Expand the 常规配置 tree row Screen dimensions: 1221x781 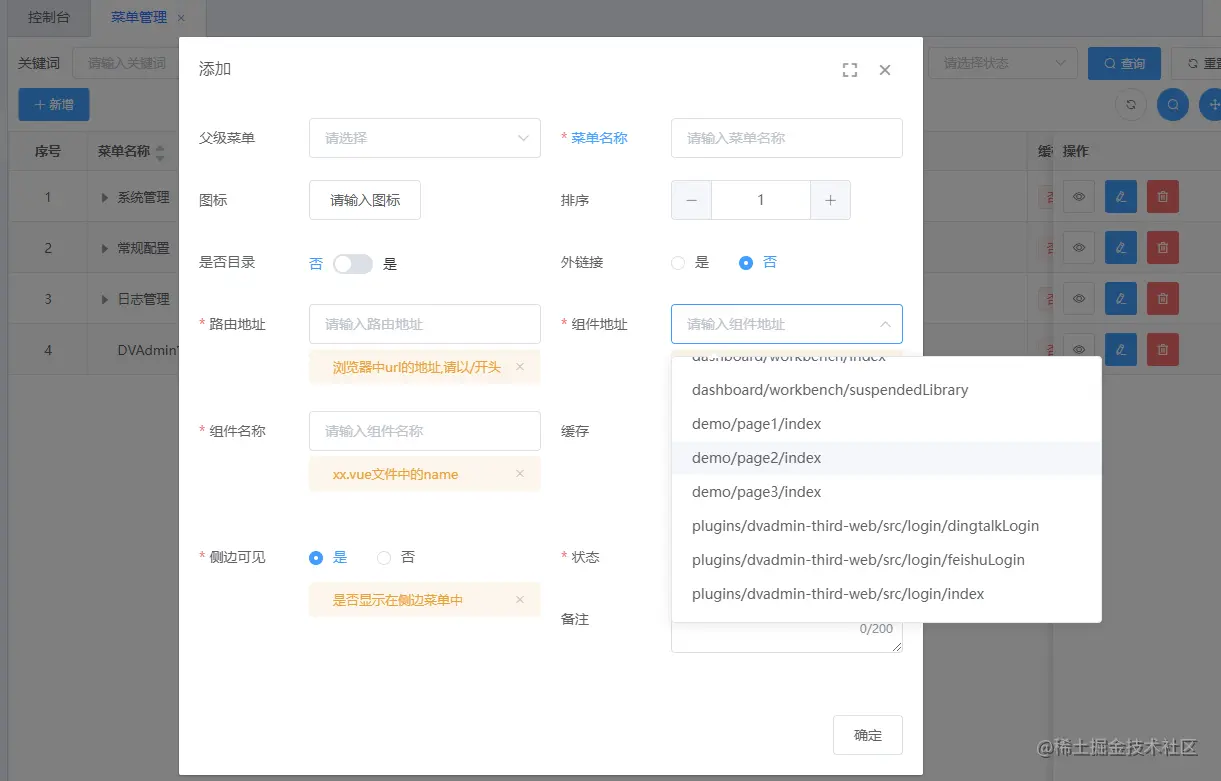tap(105, 248)
